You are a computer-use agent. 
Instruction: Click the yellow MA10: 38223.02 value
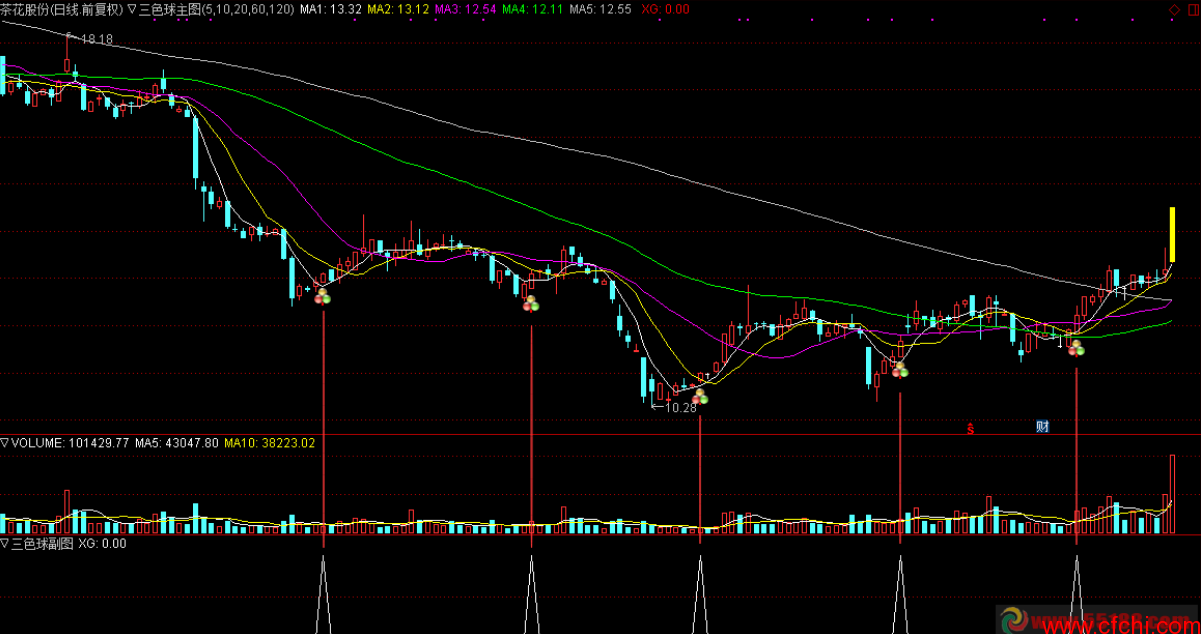click(269, 442)
